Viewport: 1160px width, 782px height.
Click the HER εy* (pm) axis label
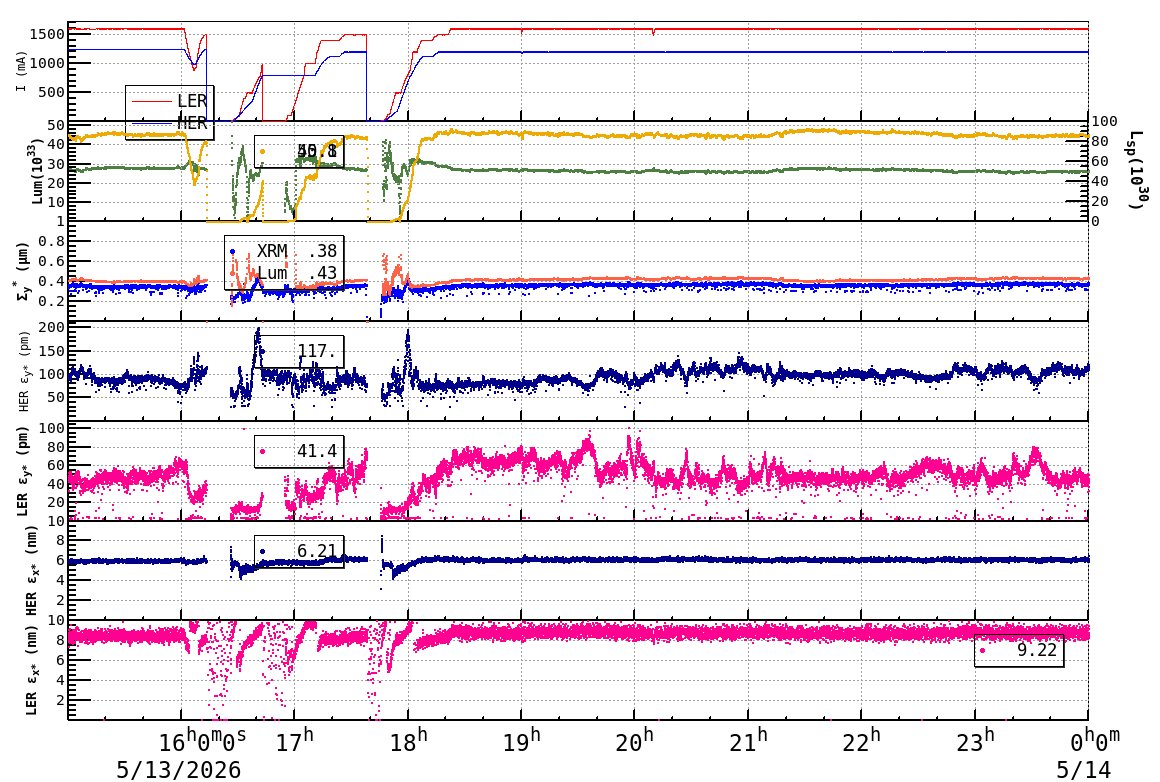24,371
